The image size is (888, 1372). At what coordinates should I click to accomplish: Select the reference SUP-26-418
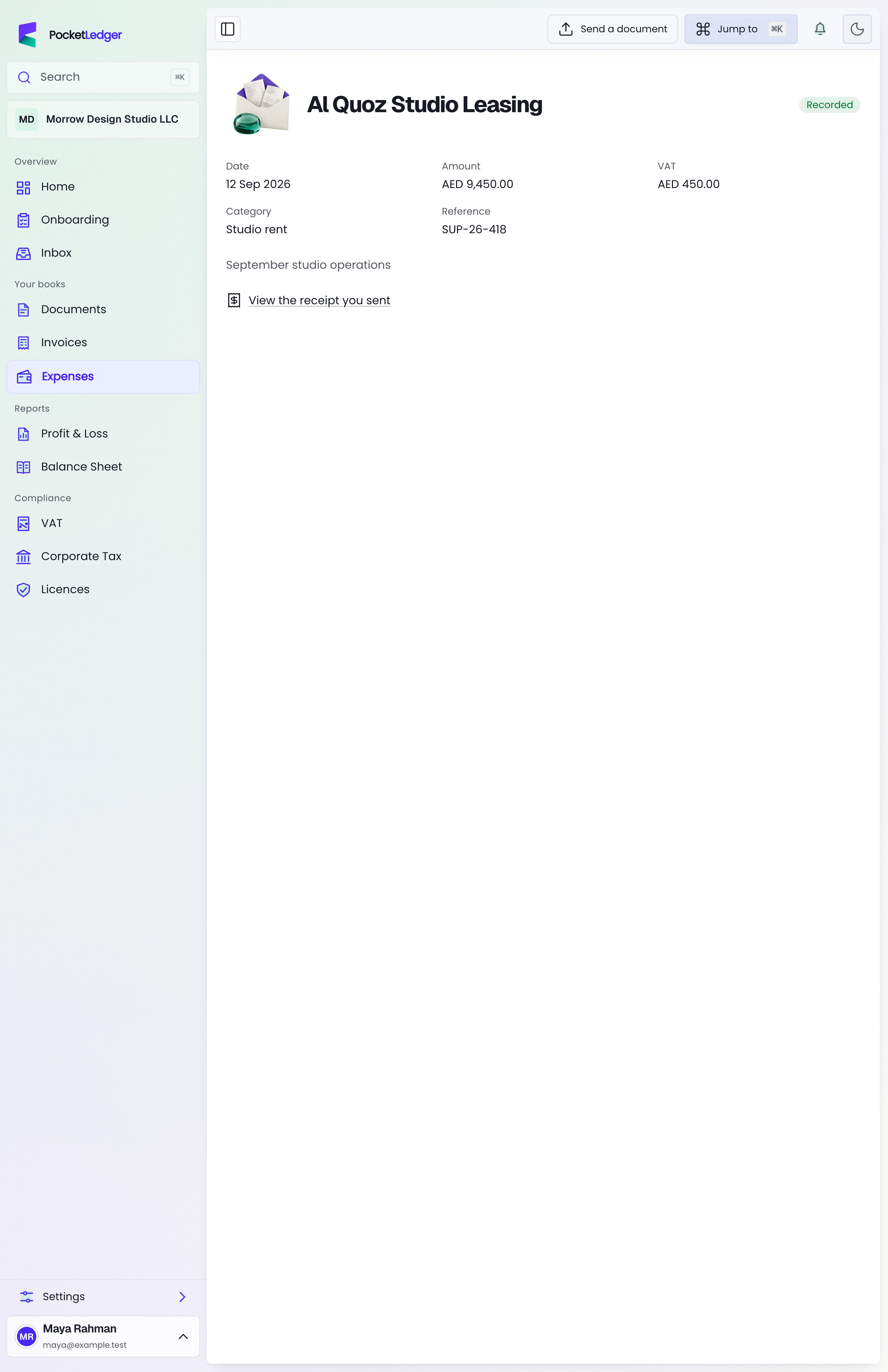[474, 229]
